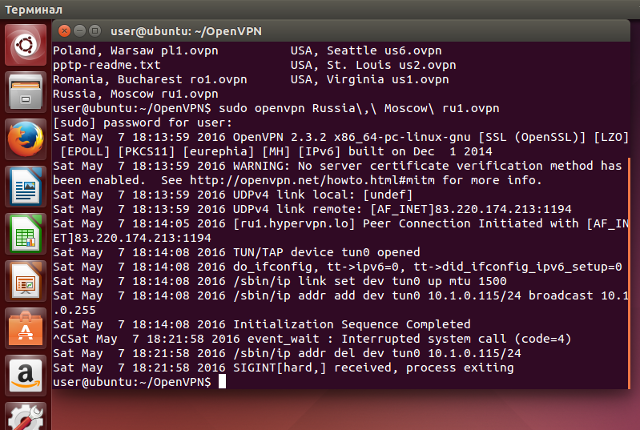Maximize the terminal window
This screenshot has height=430, width=640.
point(95,31)
